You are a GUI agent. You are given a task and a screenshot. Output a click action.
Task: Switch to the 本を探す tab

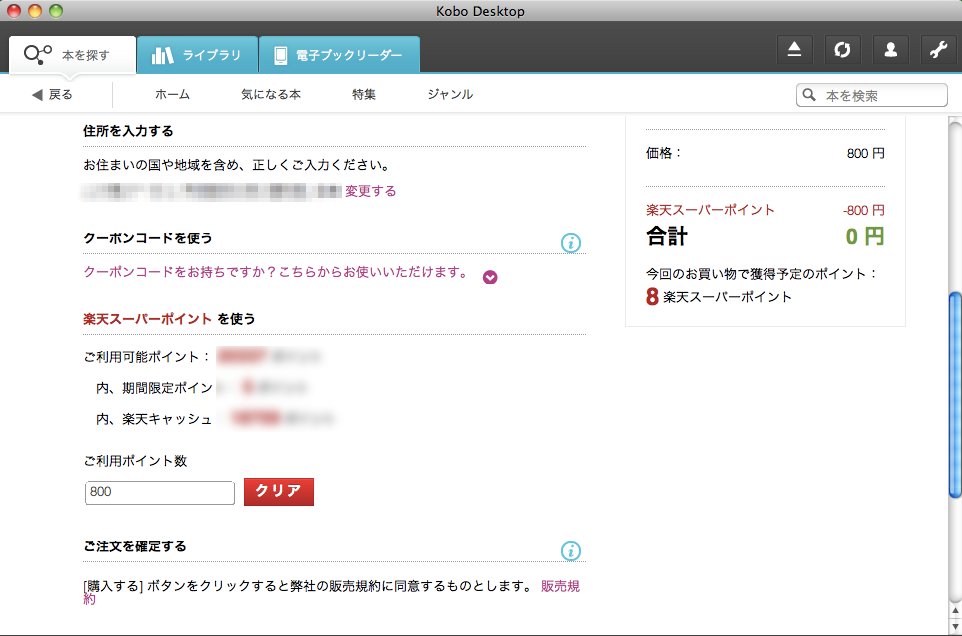pos(72,55)
